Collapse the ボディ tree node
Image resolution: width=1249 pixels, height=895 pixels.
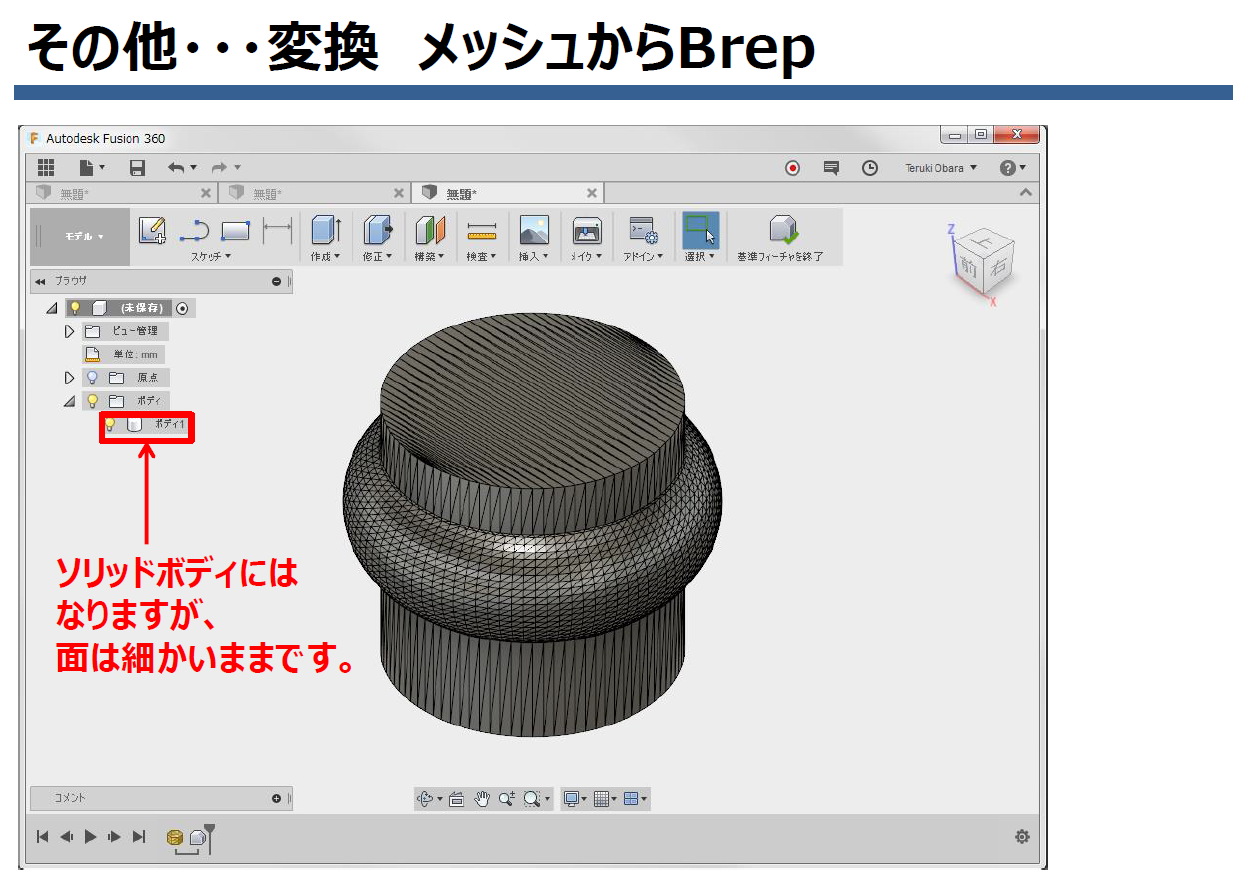(x=69, y=401)
